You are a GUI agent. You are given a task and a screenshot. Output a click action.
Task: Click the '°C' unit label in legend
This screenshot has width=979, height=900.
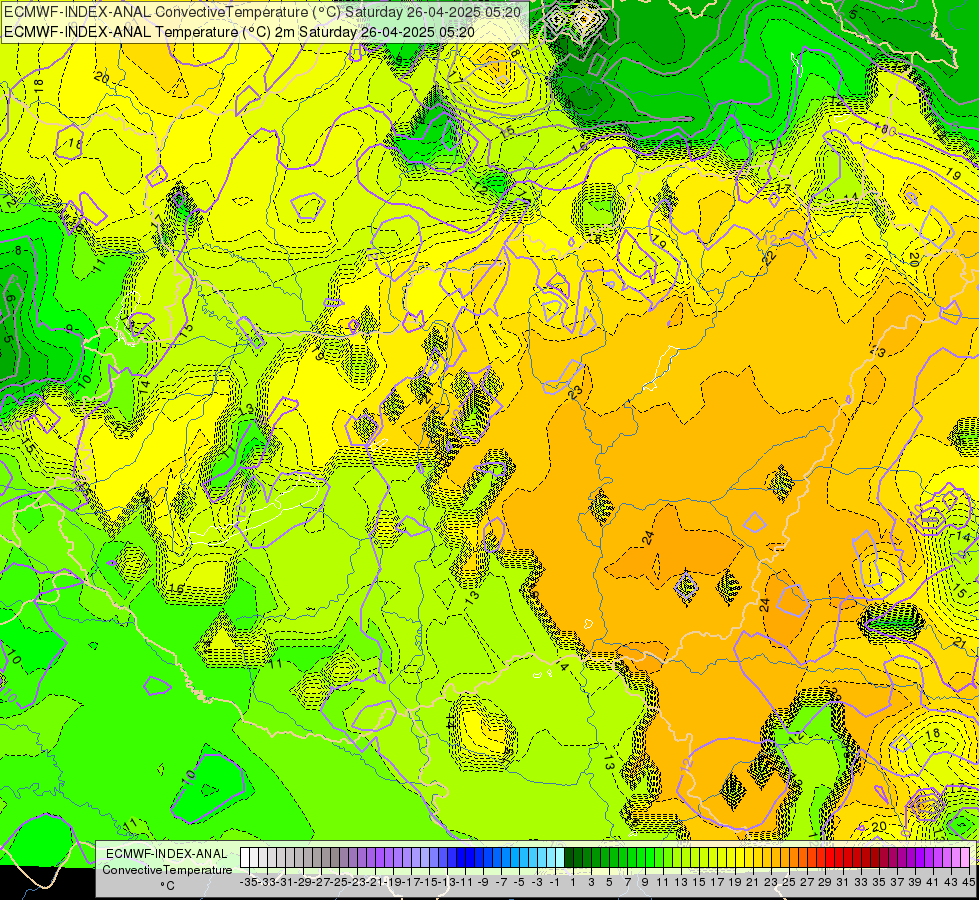(x=167, y=886)
